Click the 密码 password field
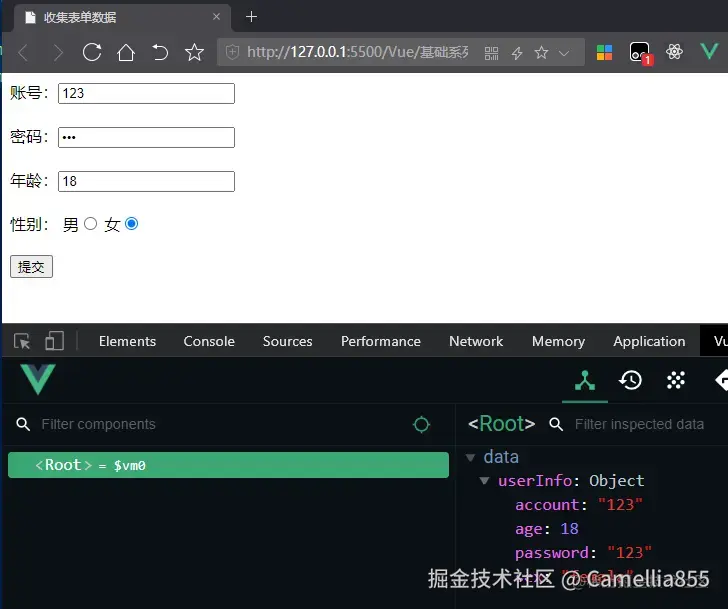 [146, 137]
